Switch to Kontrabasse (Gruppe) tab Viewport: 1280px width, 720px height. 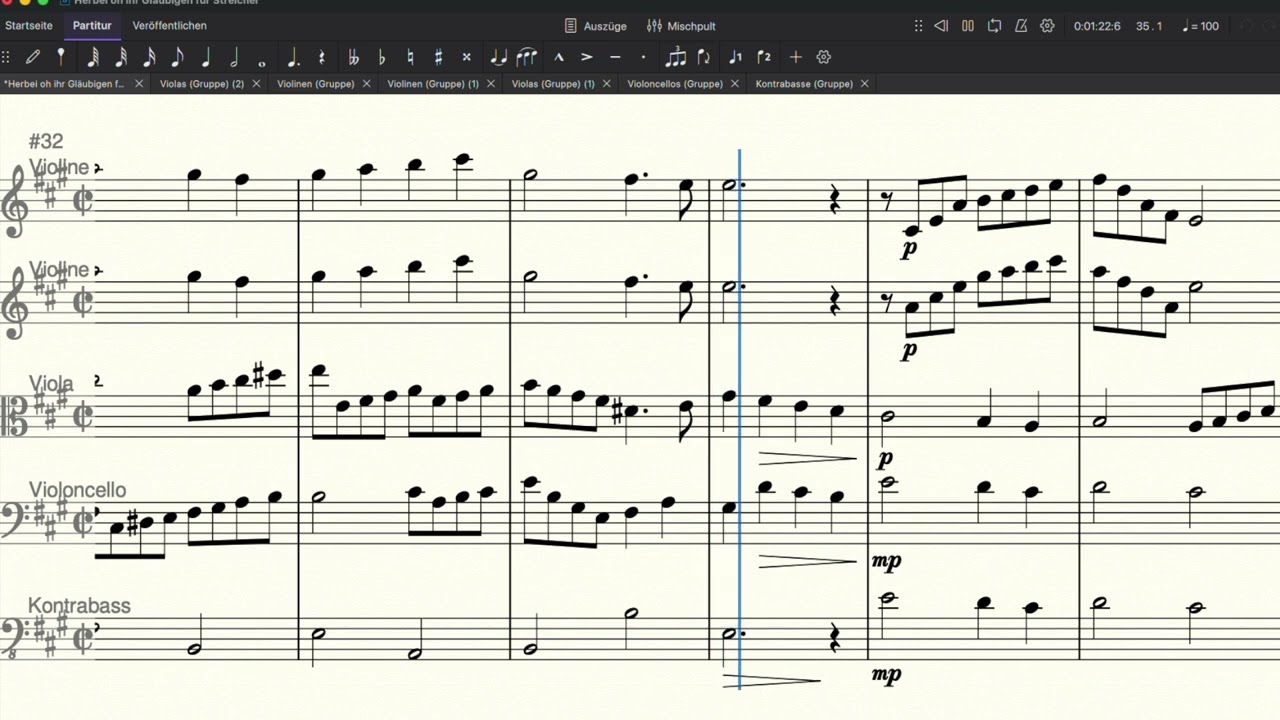point(804,84)
